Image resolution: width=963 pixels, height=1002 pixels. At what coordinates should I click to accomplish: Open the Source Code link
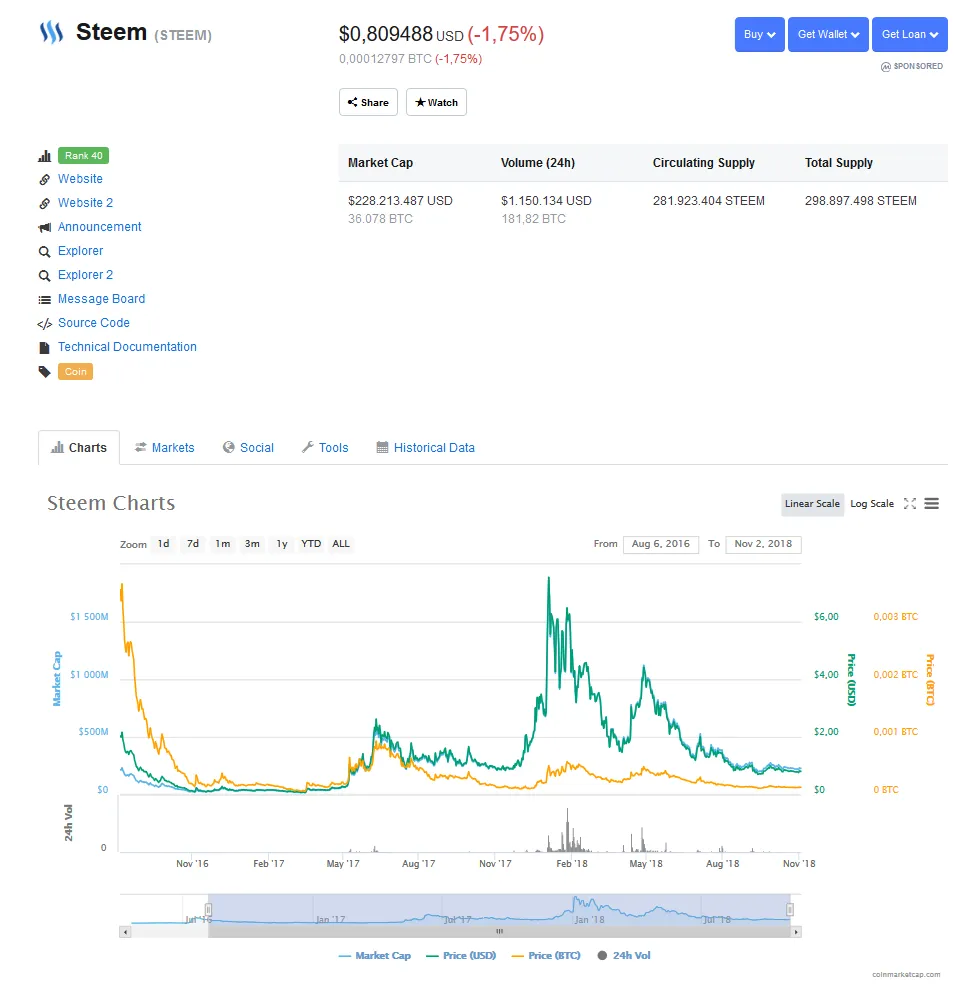94,323
